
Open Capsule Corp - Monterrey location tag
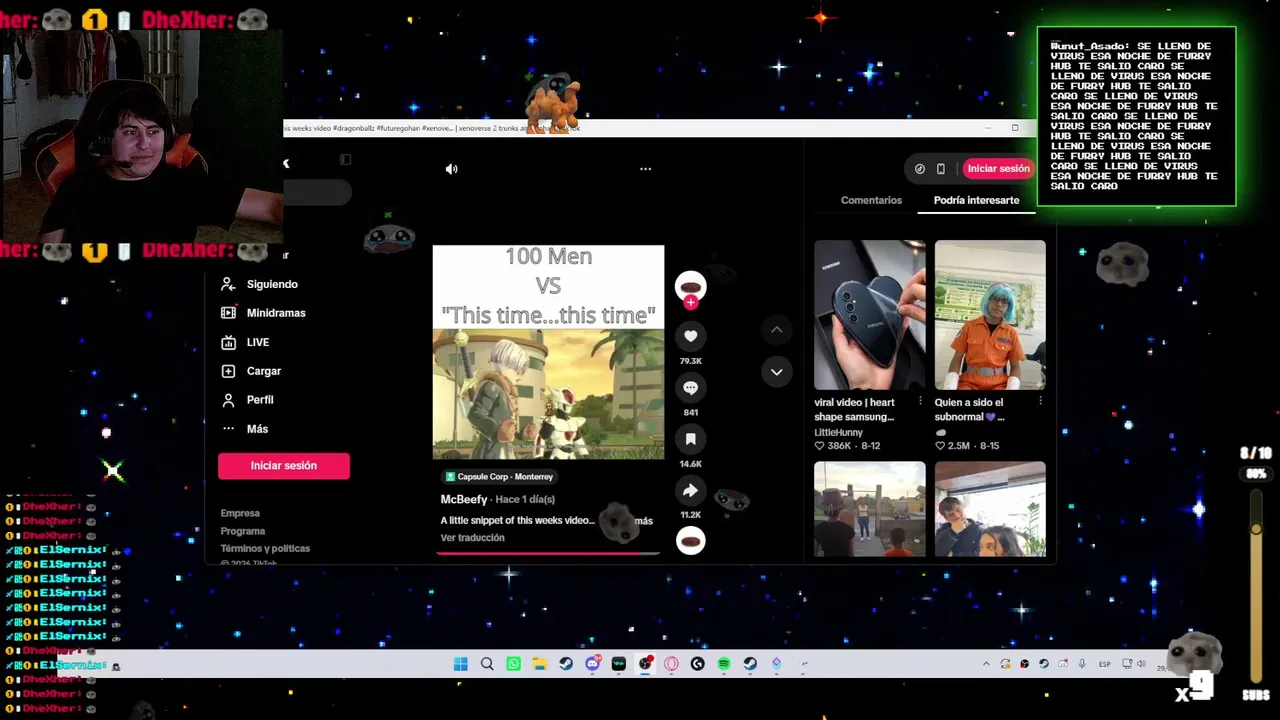[x=499, y=477]
